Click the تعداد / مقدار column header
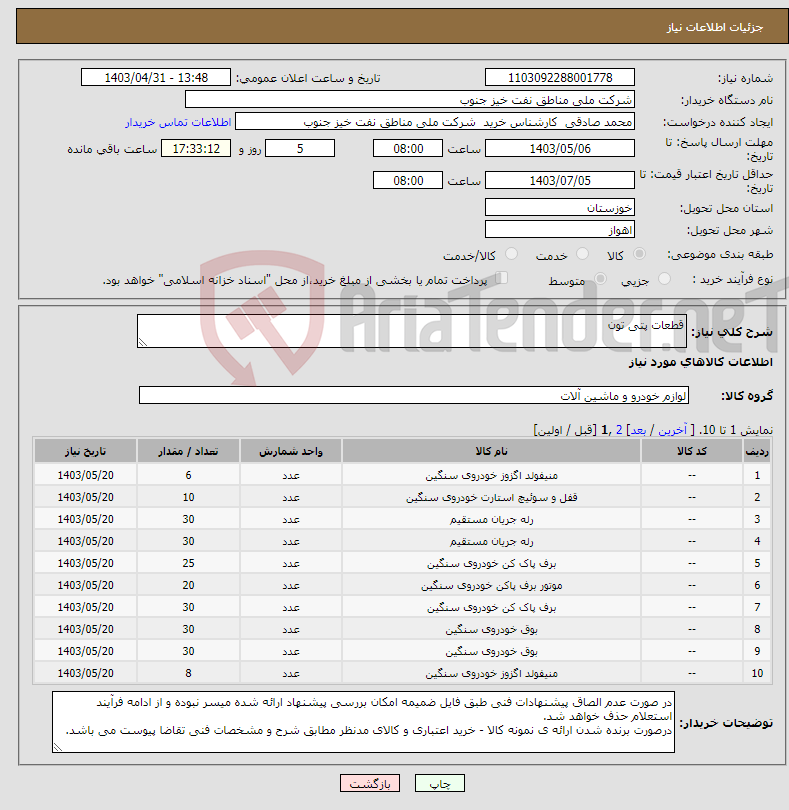The image size is (789, 810). click(188, 451)
